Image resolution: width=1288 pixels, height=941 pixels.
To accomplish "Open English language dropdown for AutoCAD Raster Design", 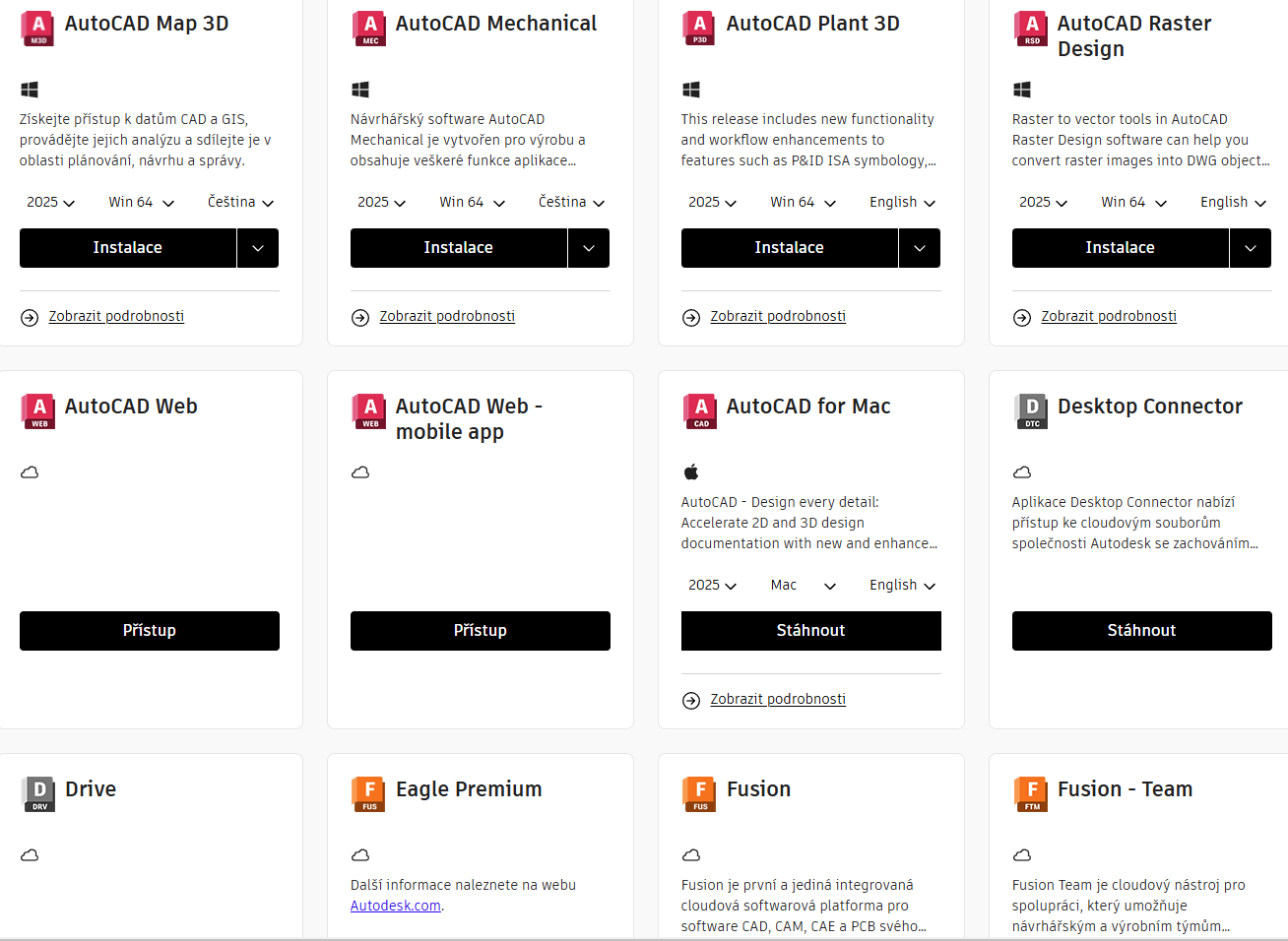I will click(1233, 202).
